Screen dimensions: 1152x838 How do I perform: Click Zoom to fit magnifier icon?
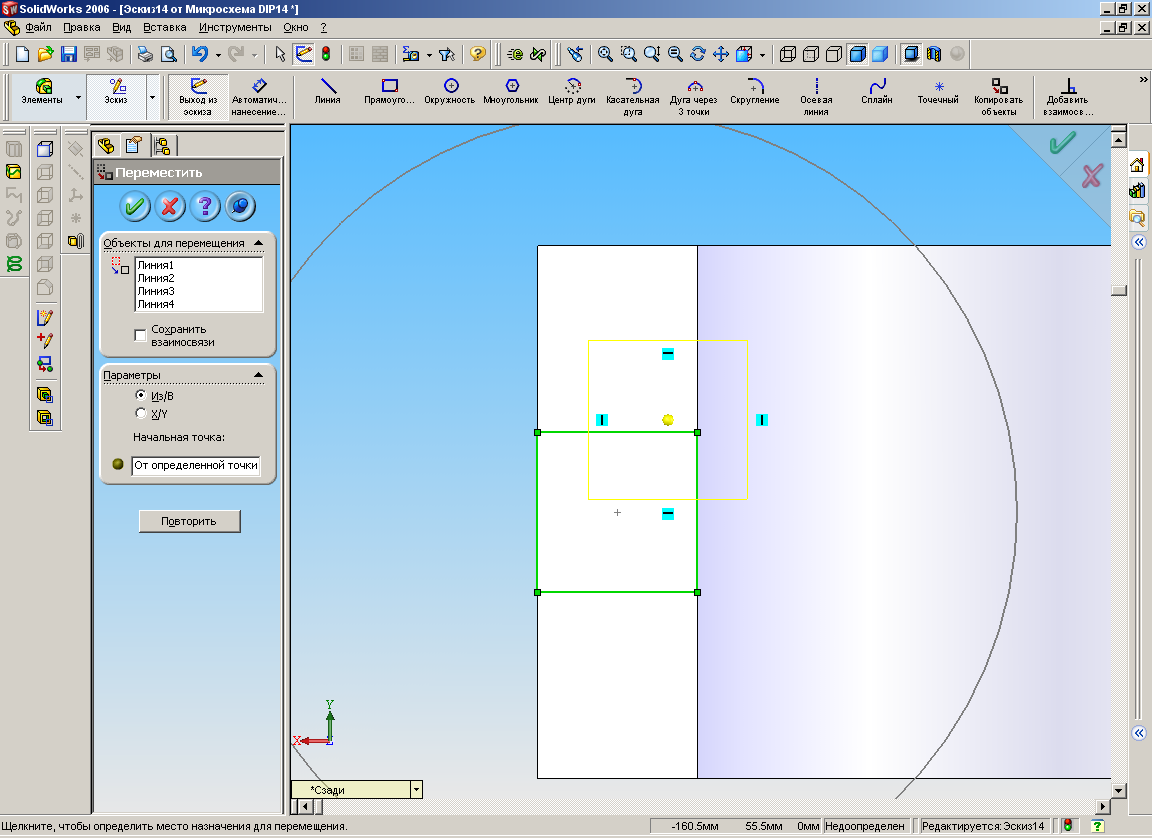point(605,54)
